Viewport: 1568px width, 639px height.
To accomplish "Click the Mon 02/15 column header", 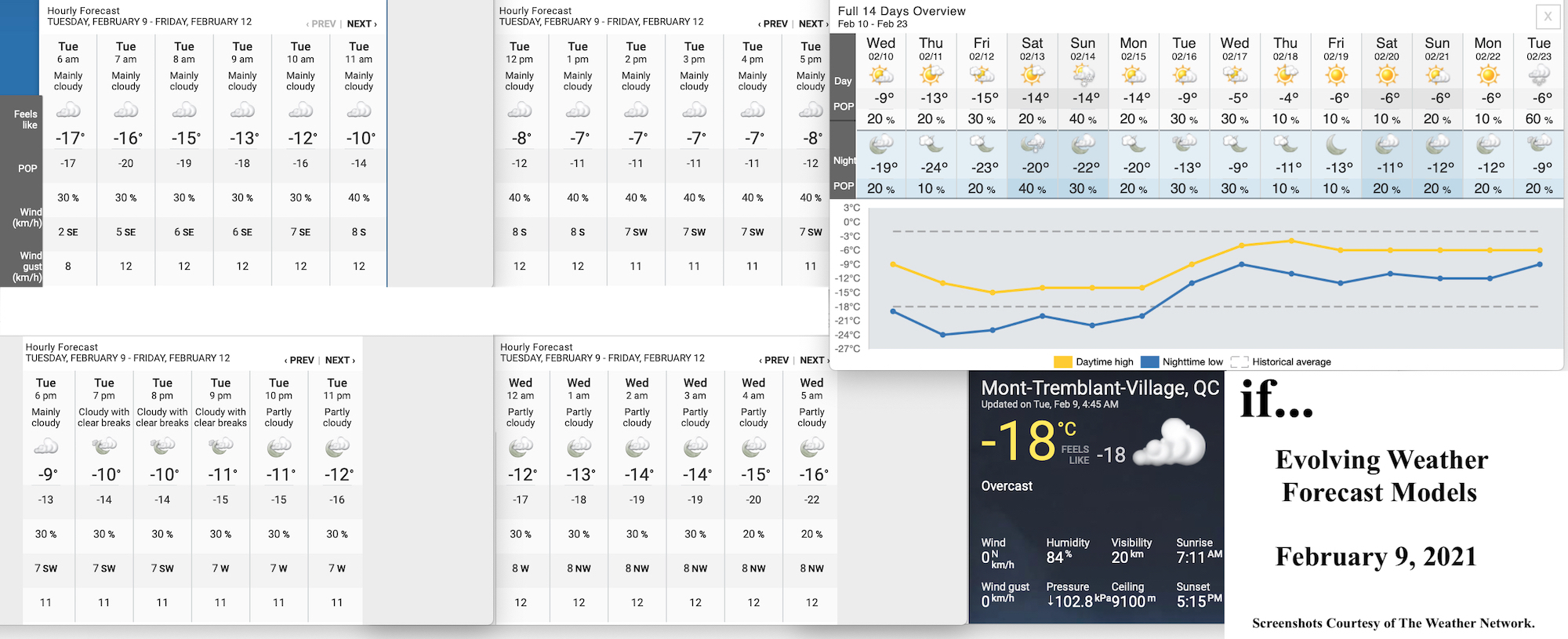I will (x=1134, y=49).
